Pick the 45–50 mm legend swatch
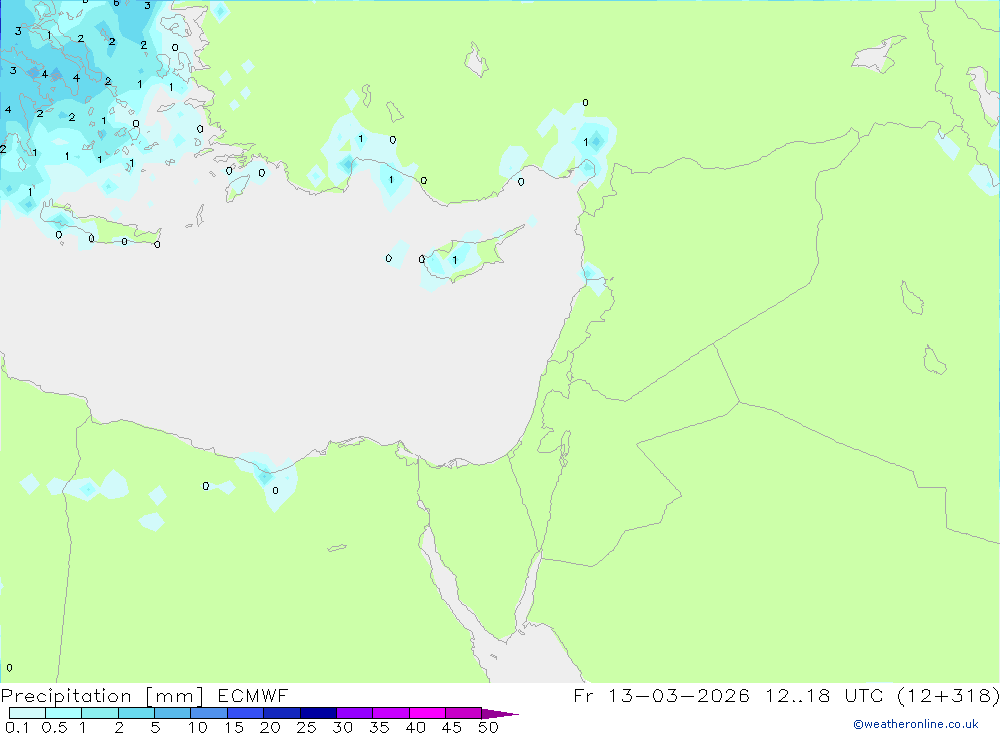Screen dimensions: 1000x733 click(x=464, y=713)
